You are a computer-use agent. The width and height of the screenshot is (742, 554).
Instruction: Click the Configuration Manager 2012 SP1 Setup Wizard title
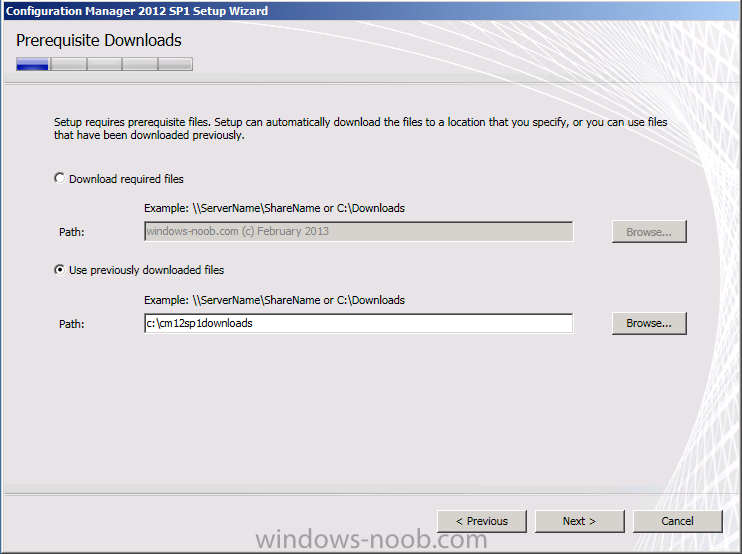[137, 10]
